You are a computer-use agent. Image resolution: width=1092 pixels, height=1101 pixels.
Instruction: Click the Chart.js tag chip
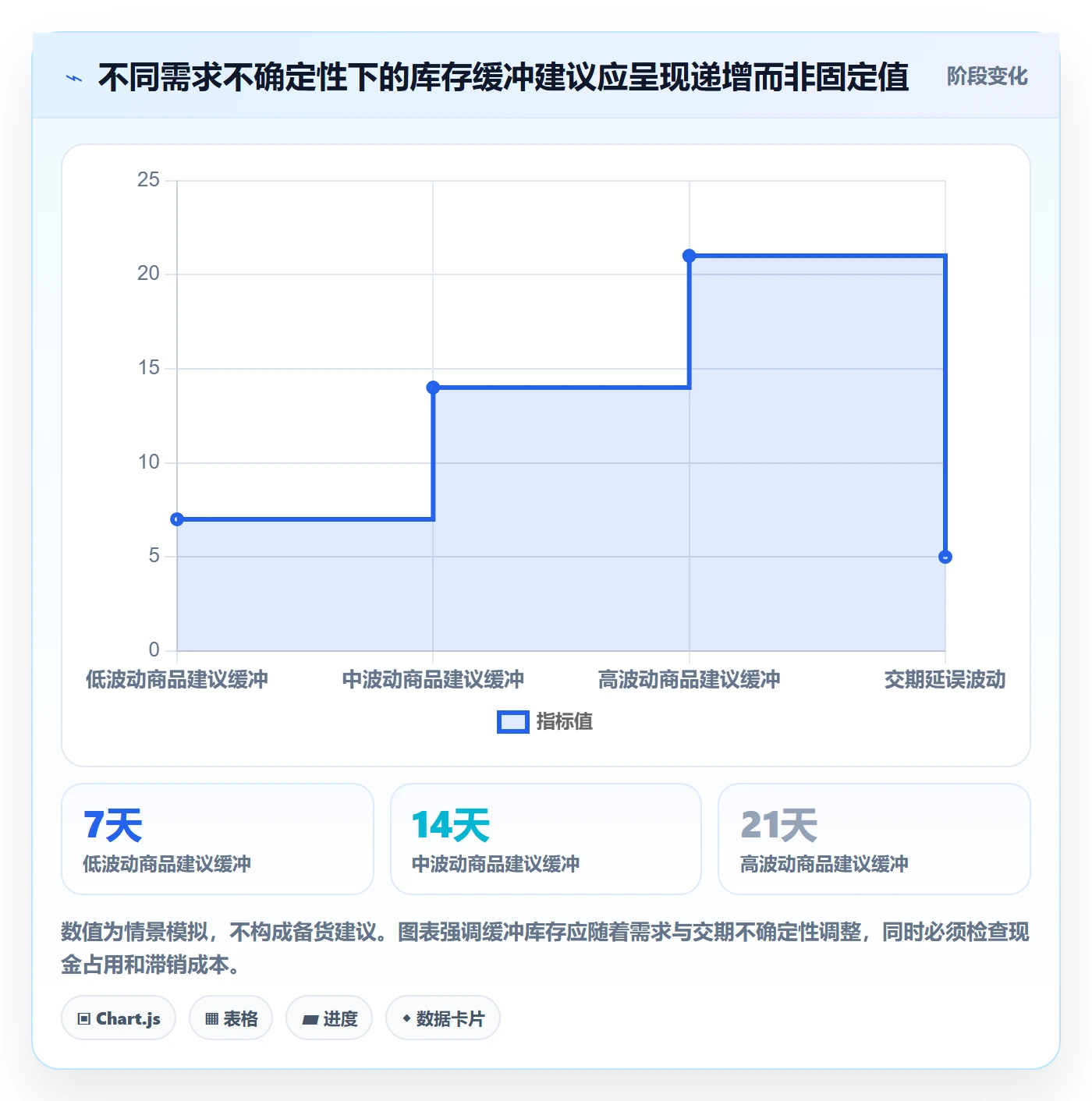pyautogui.click(x=119, y=1018)
